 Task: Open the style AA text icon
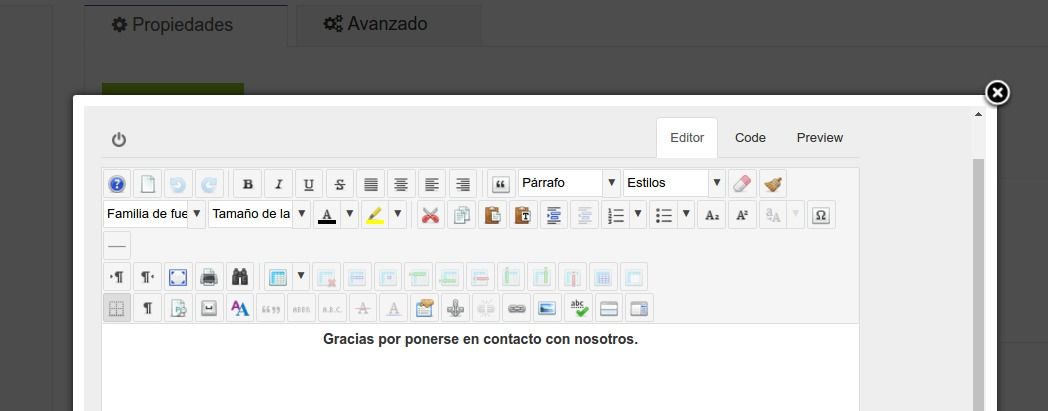(x=240, y=307)
